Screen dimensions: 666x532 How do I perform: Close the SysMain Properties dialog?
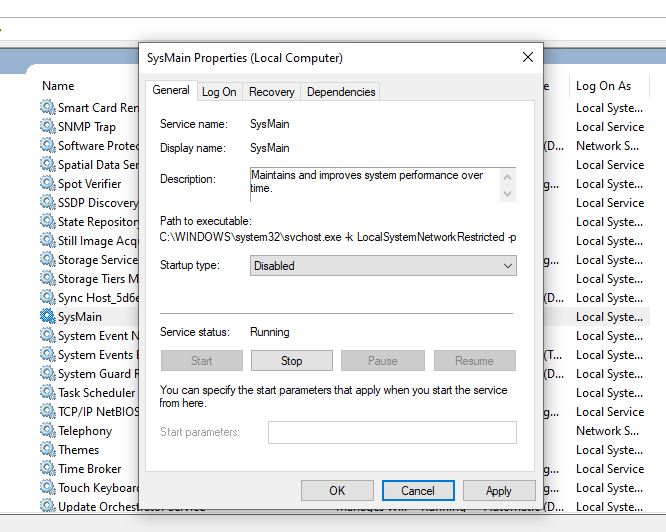(528, 57)
